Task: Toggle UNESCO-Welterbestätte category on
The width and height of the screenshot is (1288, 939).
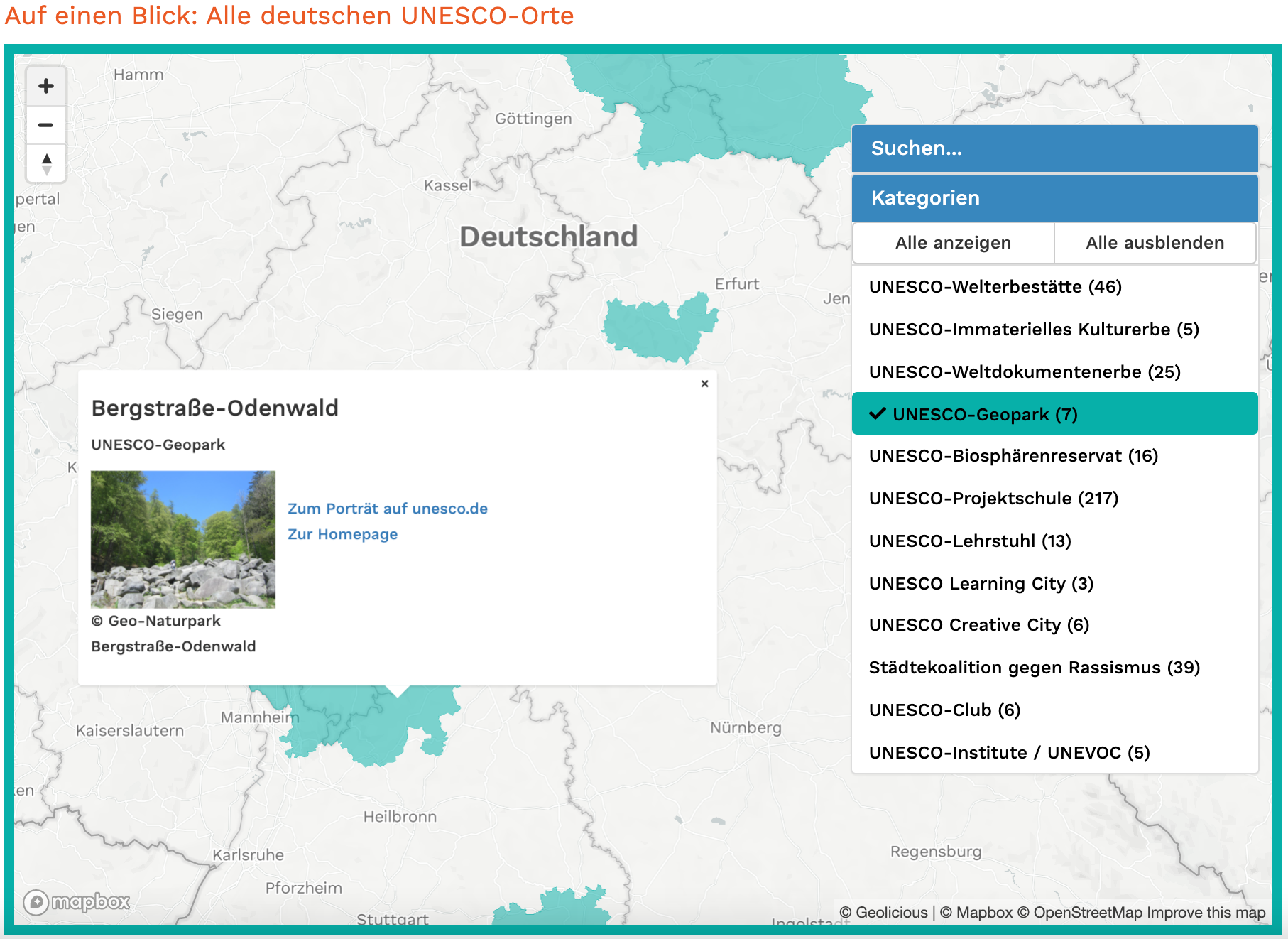Action: [x=995, y=287]
